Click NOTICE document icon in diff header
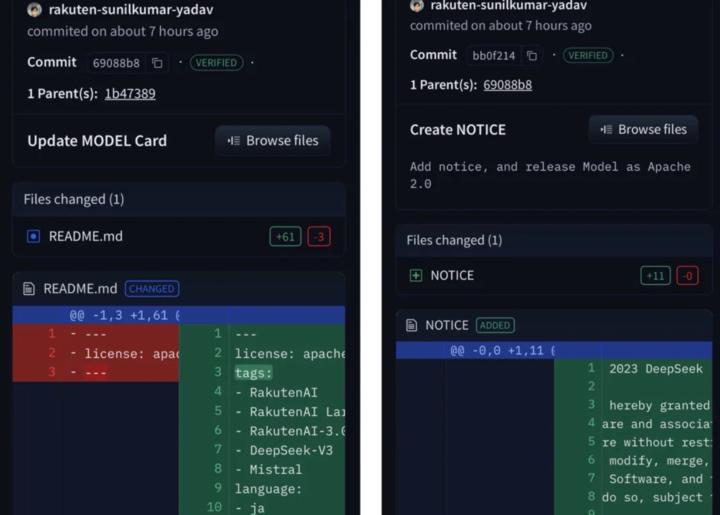The height and width of the screenshot is (515, 720). pos(411,325)
